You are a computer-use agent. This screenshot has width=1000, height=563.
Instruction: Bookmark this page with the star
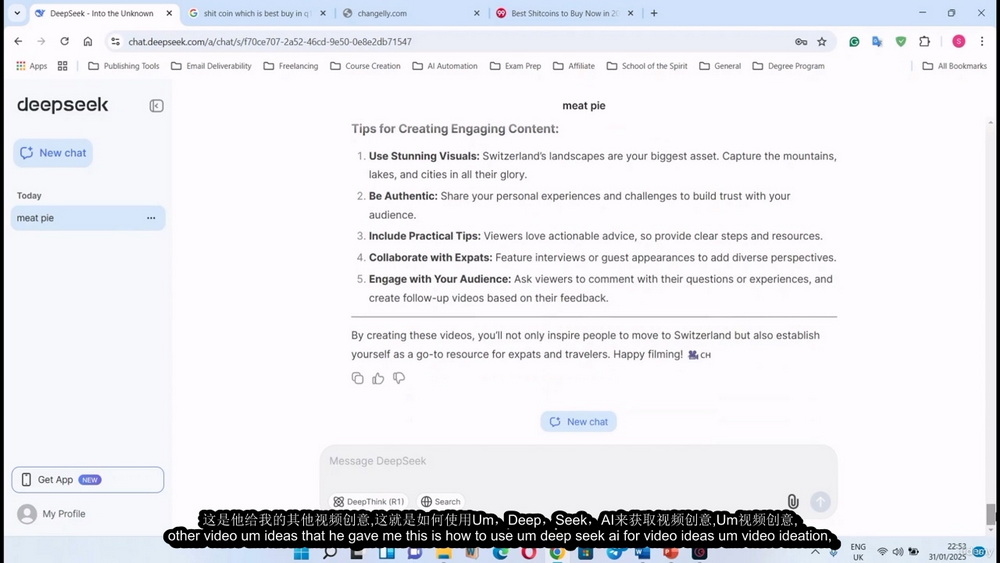click(x=822, y=41)
